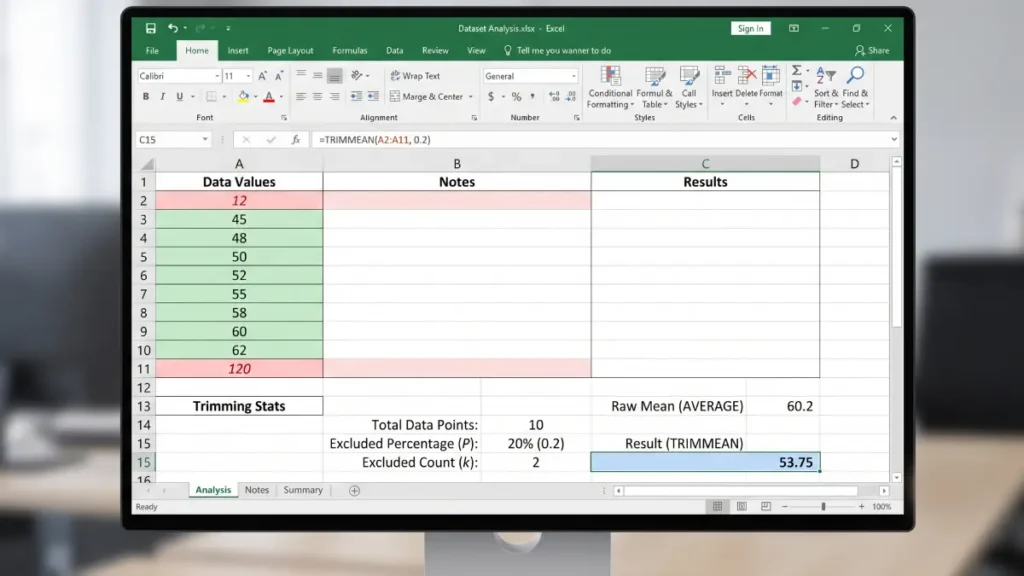Click the Undo arrow icon
This screenshot has height=576, width=1024.
[x=173, y=28]
